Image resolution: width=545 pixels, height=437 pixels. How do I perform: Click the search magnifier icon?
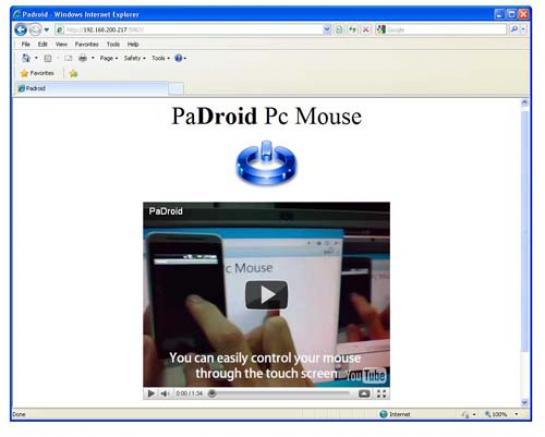514,30
